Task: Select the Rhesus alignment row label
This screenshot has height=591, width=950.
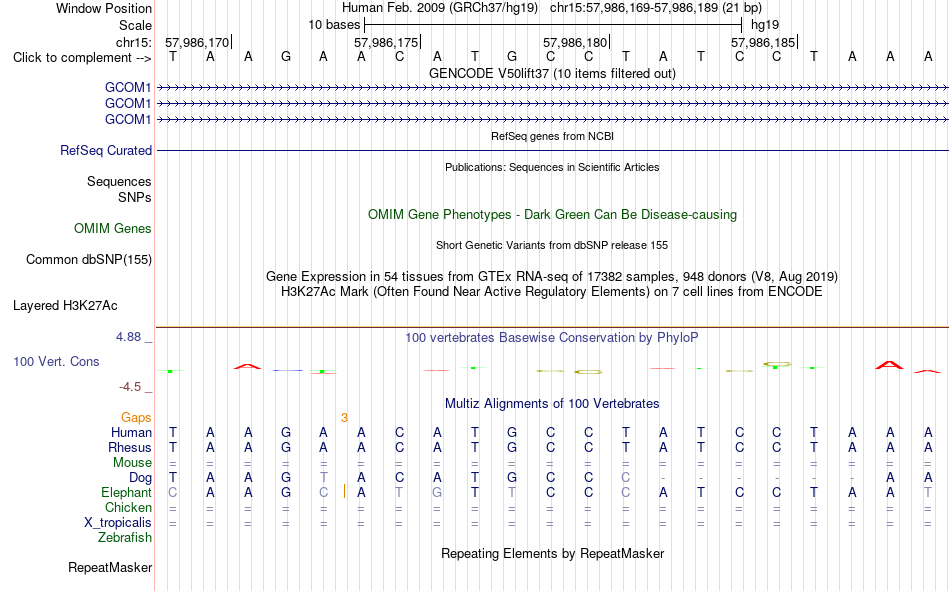Action: click(130, 447)
